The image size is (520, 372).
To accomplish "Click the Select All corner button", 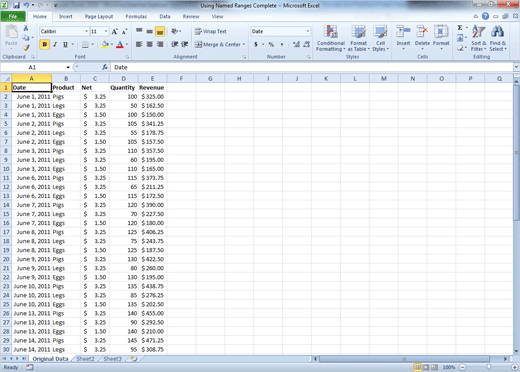I will (x=6, y=79).
